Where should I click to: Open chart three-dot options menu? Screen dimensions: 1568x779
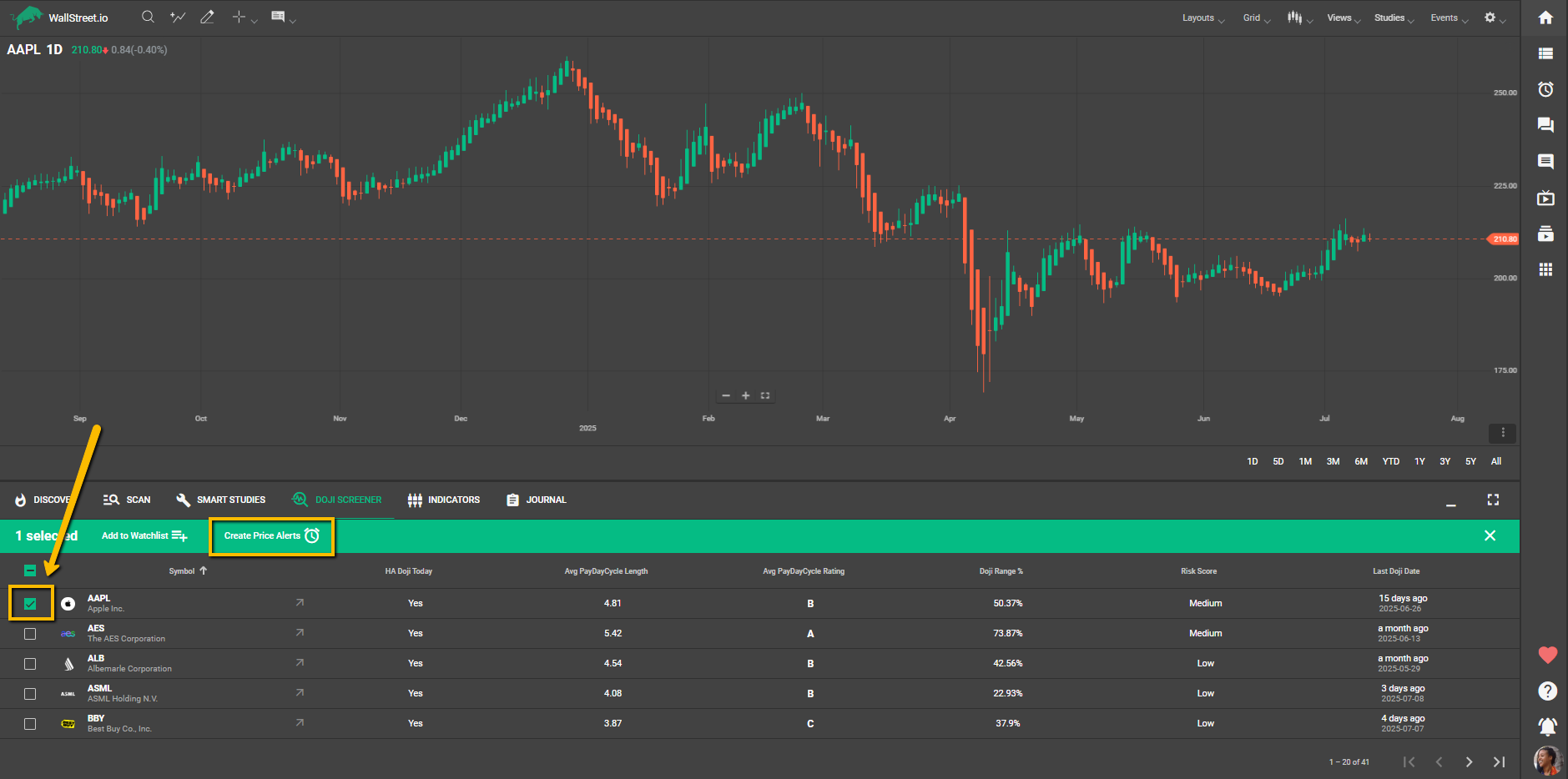point(1503,432)
